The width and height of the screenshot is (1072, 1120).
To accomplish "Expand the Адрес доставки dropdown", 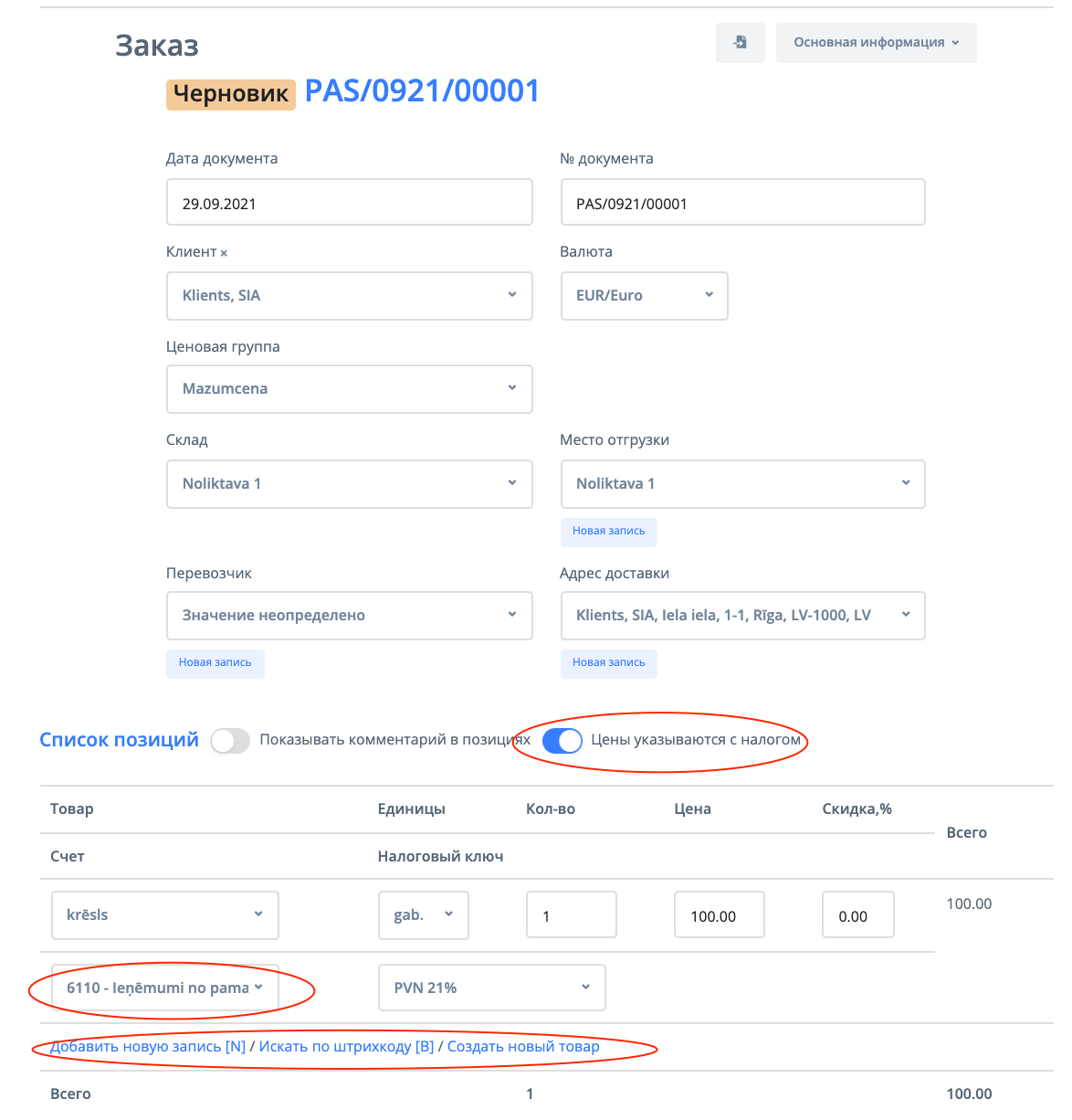I will coord(742,616).
